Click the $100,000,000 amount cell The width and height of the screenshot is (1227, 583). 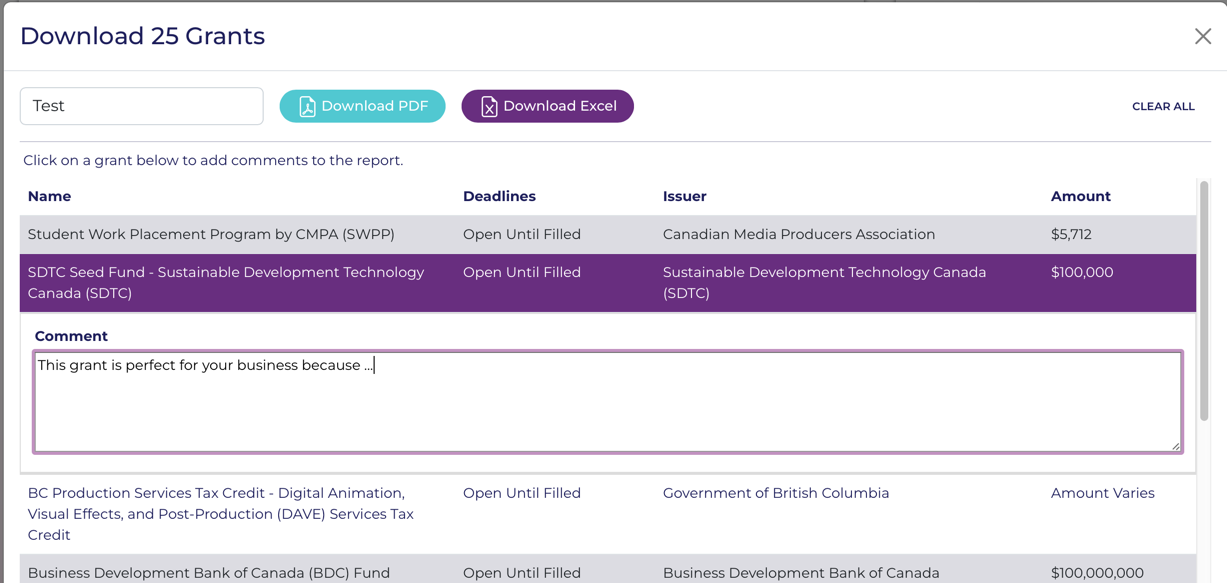click(x=1097, y=573)
